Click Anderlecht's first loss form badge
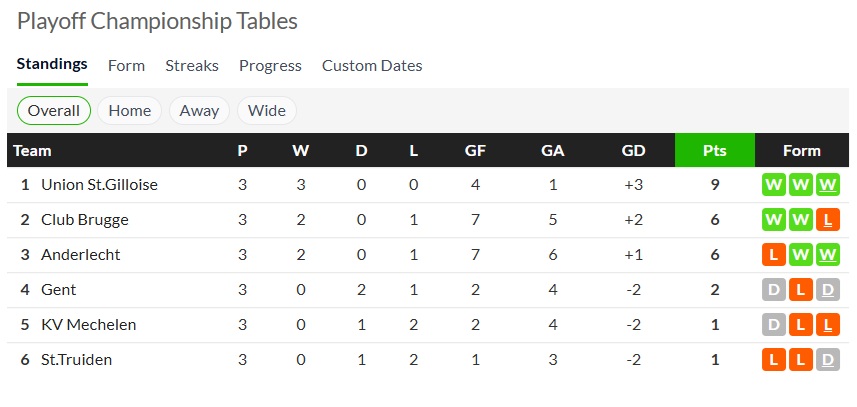 [773, 255]
